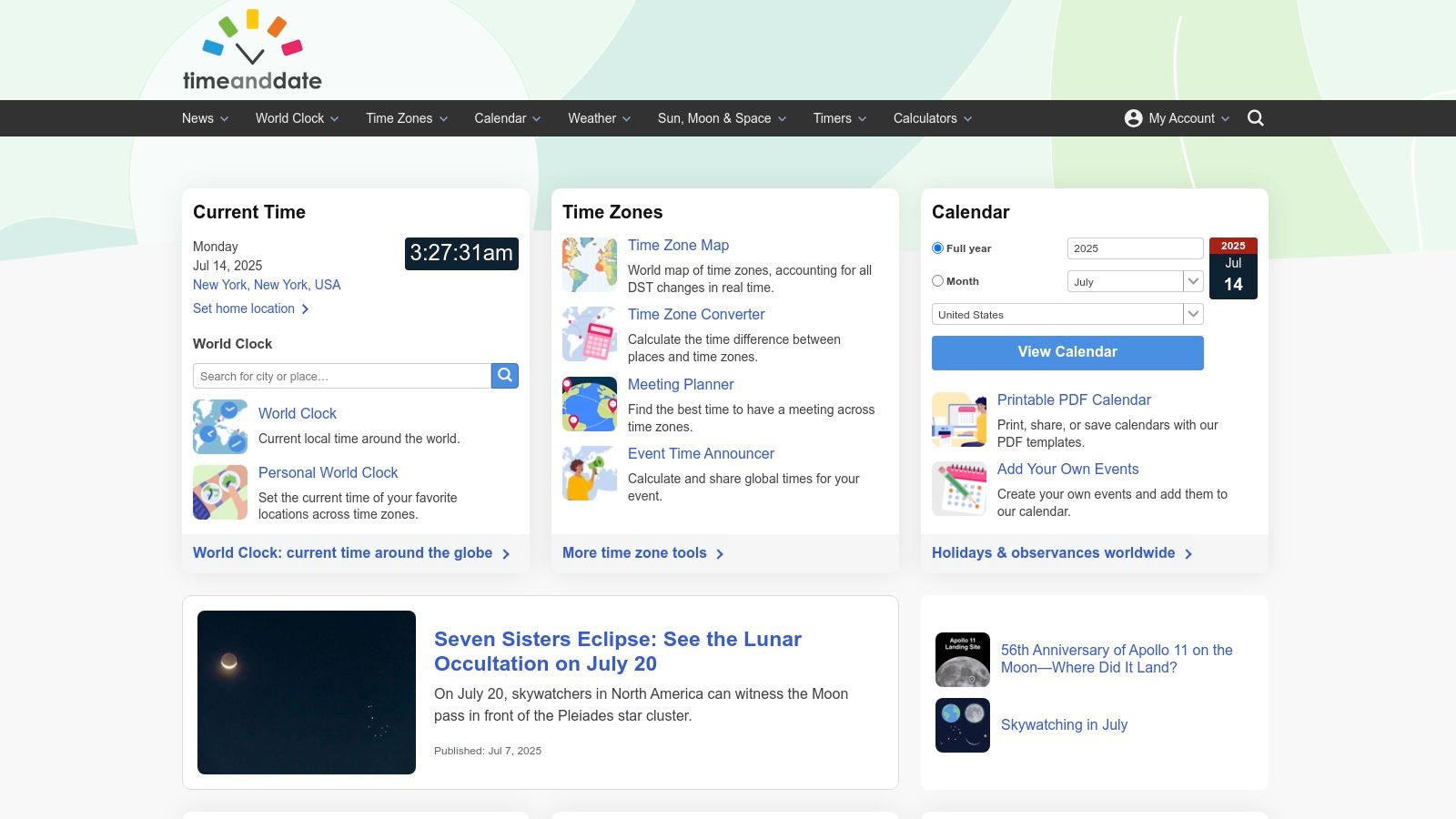This screenshot has height=819, width=1456.
Task: Open the Add Your Own Events link
Action: (1067, 470)
